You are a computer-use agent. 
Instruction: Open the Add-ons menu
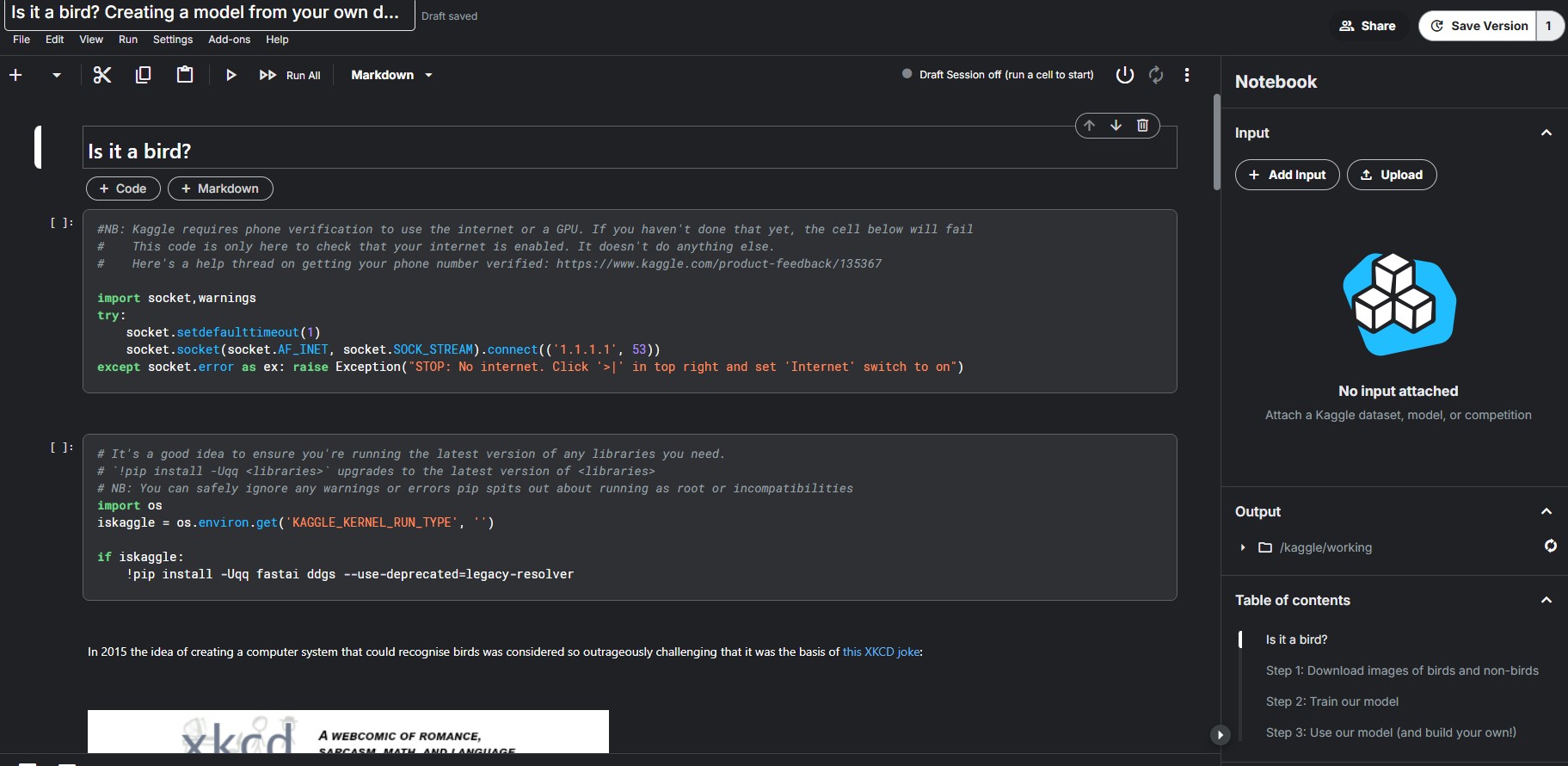pos(230,40)
